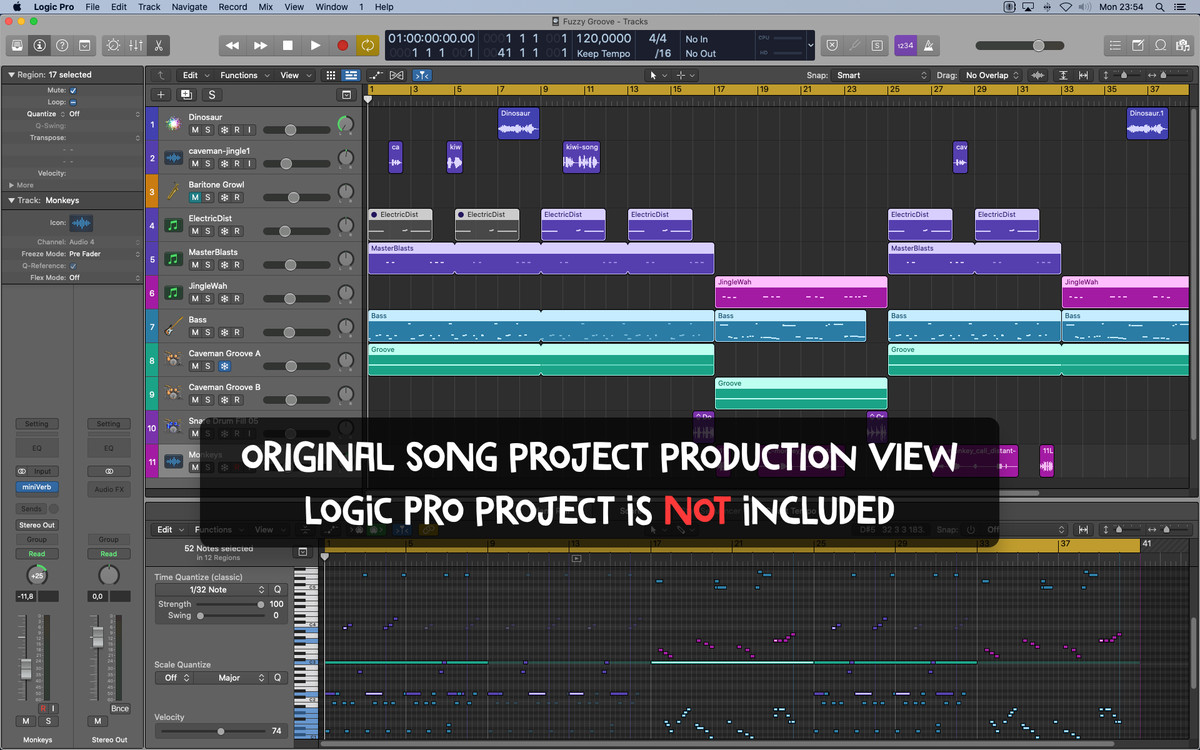1200x750 pixels.
Task: Solo the Dinosaur track
Action: 209,130
